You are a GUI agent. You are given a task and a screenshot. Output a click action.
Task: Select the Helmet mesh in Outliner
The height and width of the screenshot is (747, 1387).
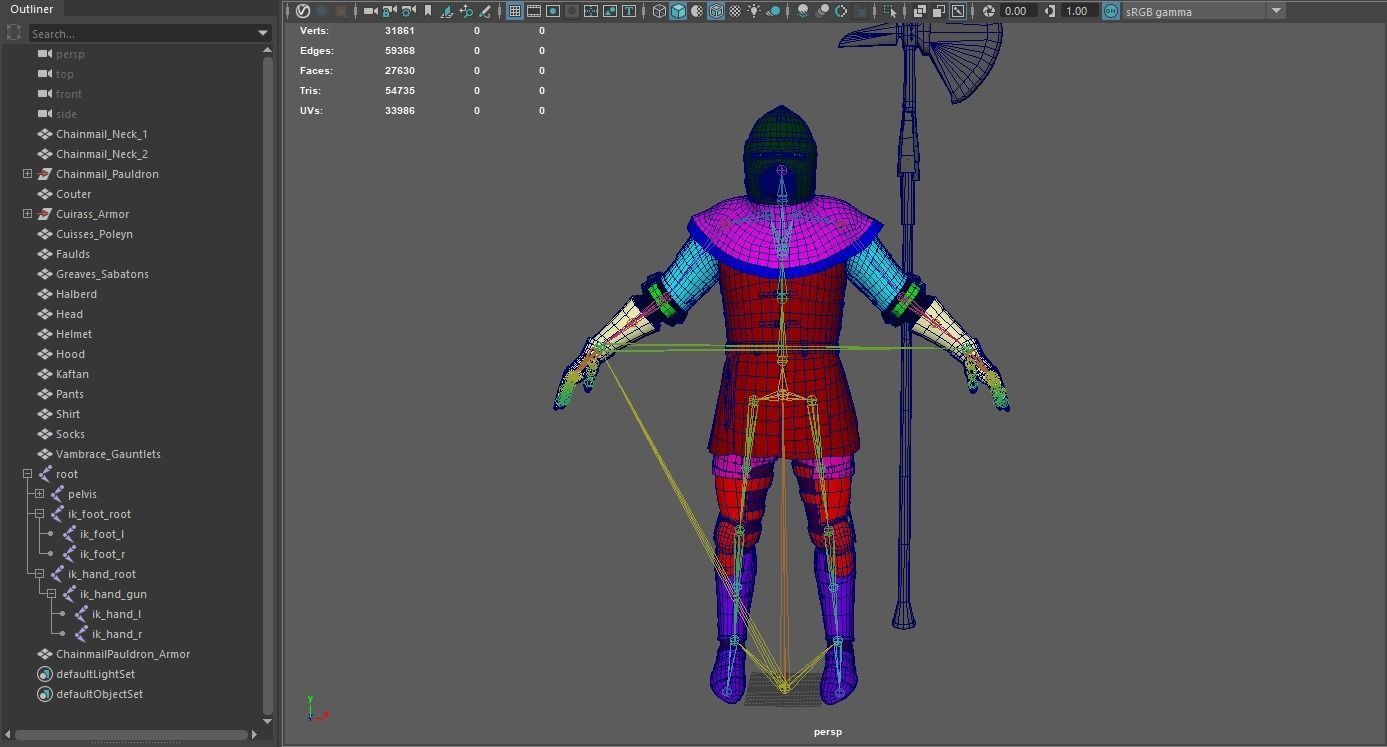point(74,334)
